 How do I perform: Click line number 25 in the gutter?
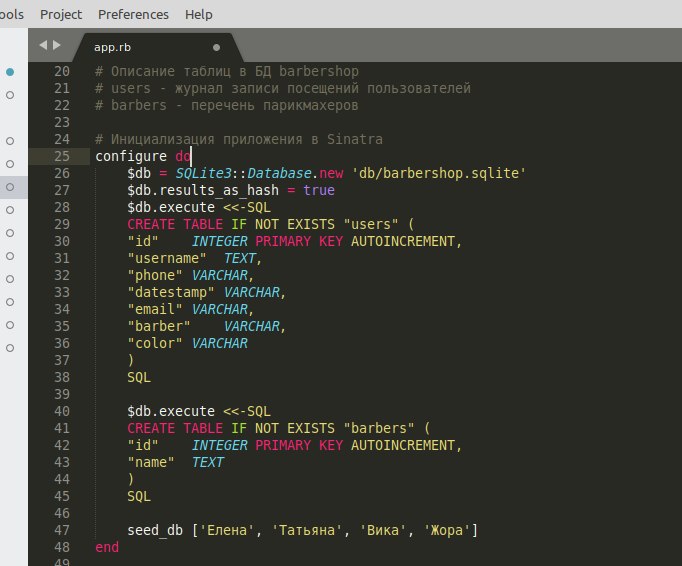click(62, 156)
